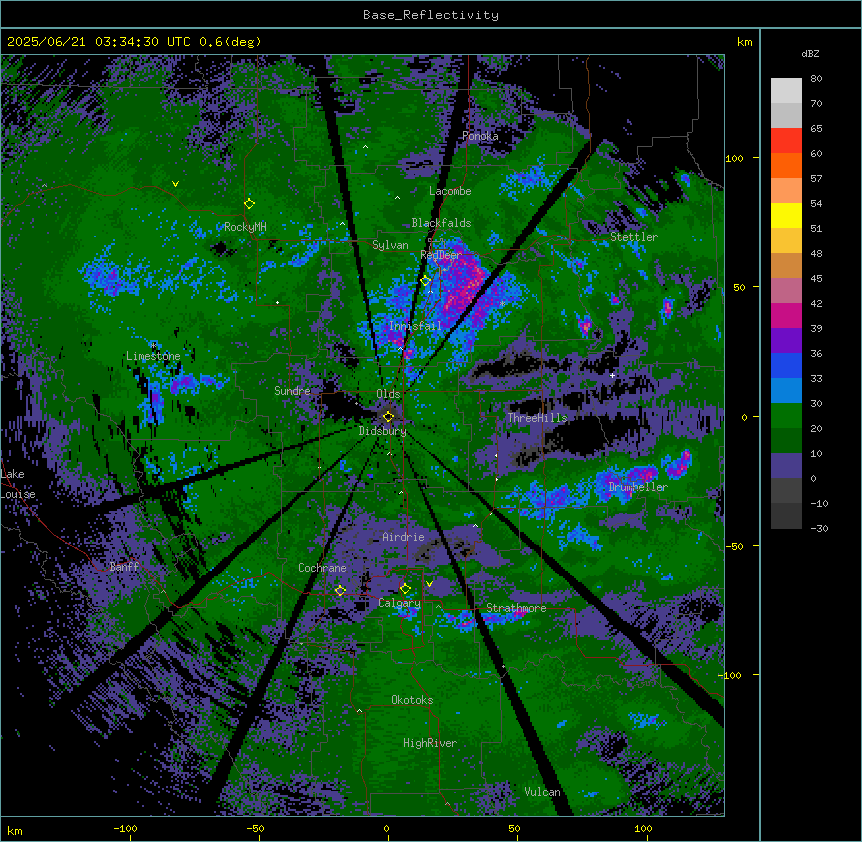Click the Innisfail label
The width and height of the screenshot is (862, 842).
(x=415, y=326)
